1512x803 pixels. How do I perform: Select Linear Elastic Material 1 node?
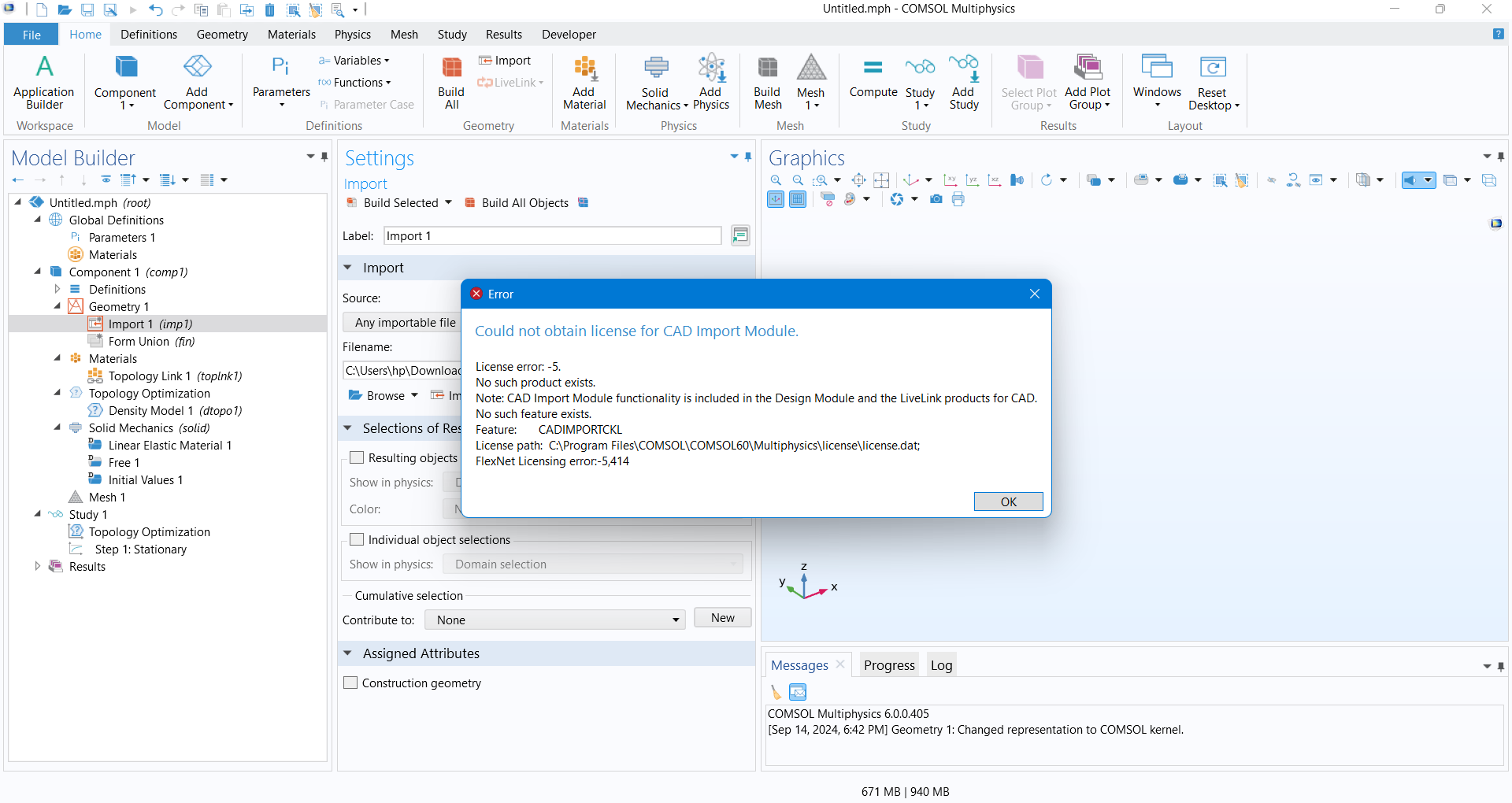coord(160,445)
